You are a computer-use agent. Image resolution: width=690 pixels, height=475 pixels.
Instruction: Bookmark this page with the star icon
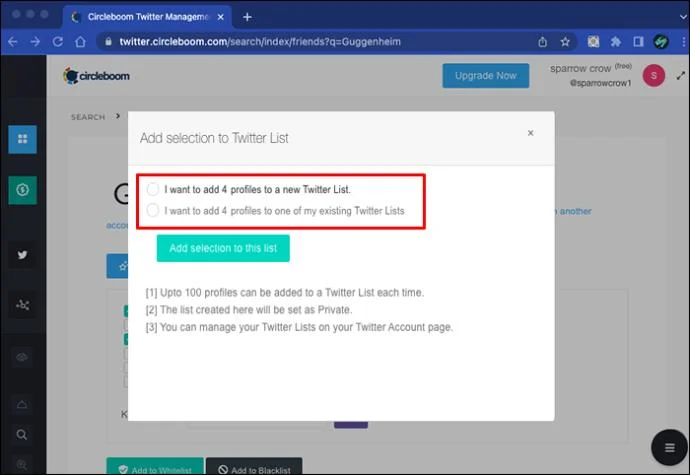coord(565,42)
